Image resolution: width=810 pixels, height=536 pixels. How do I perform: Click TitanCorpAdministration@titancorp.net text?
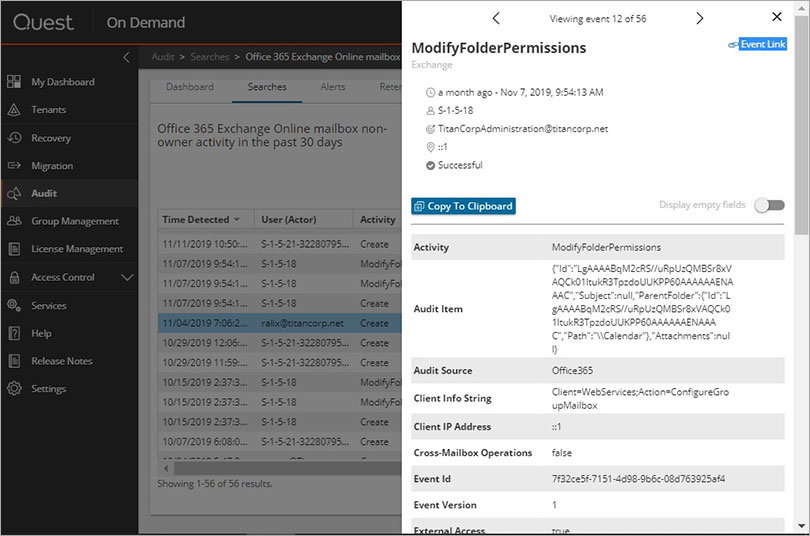coord(523,129)
